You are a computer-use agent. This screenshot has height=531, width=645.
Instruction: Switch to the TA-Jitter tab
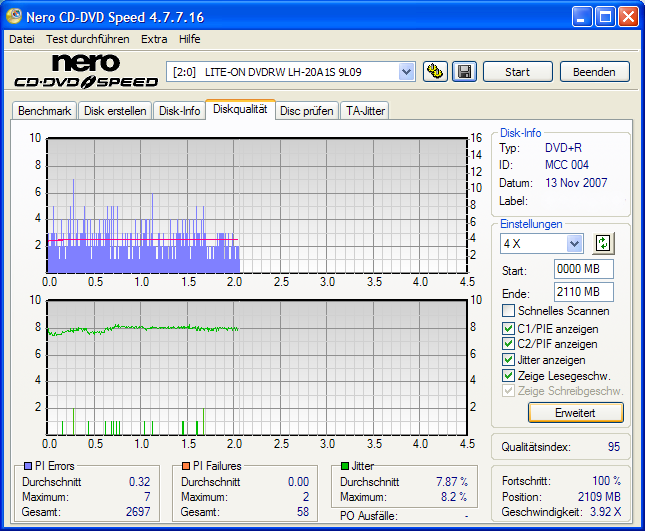(x=365, y=111)
